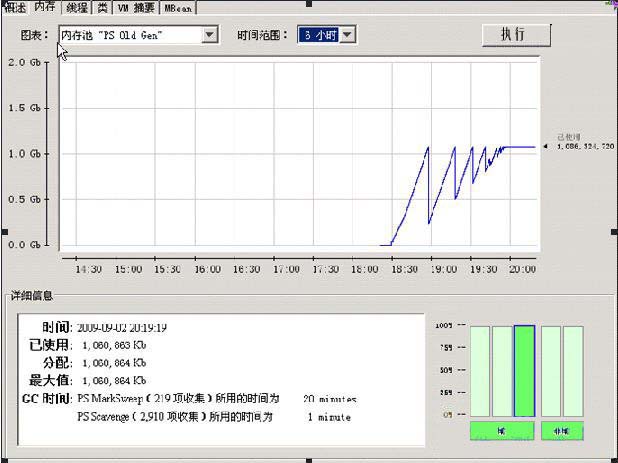Click the 时间范围 label
This screenshot has width=618, height=463.
pos(262,35)
